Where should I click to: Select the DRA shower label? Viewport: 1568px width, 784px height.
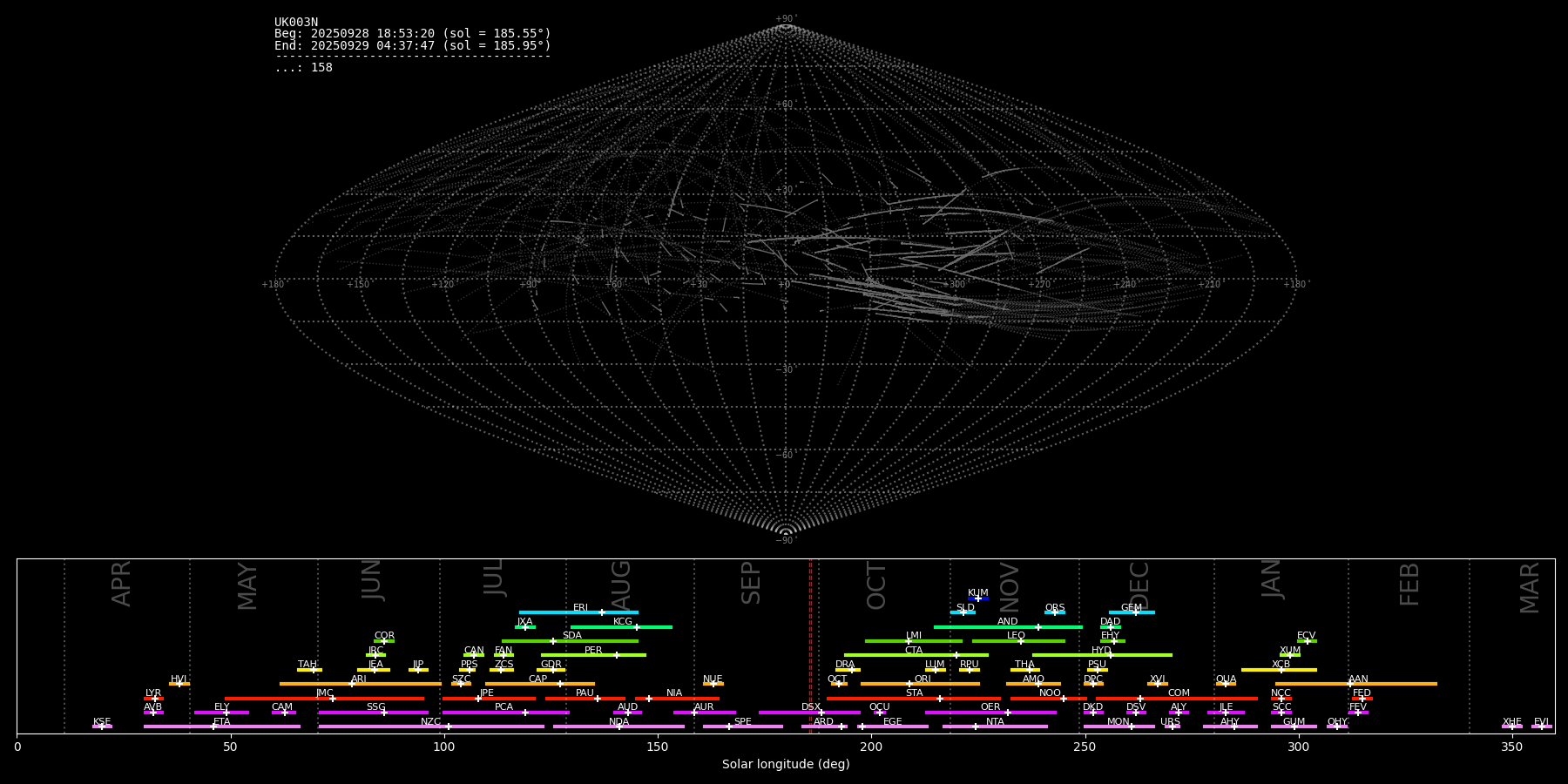[845, 665]
